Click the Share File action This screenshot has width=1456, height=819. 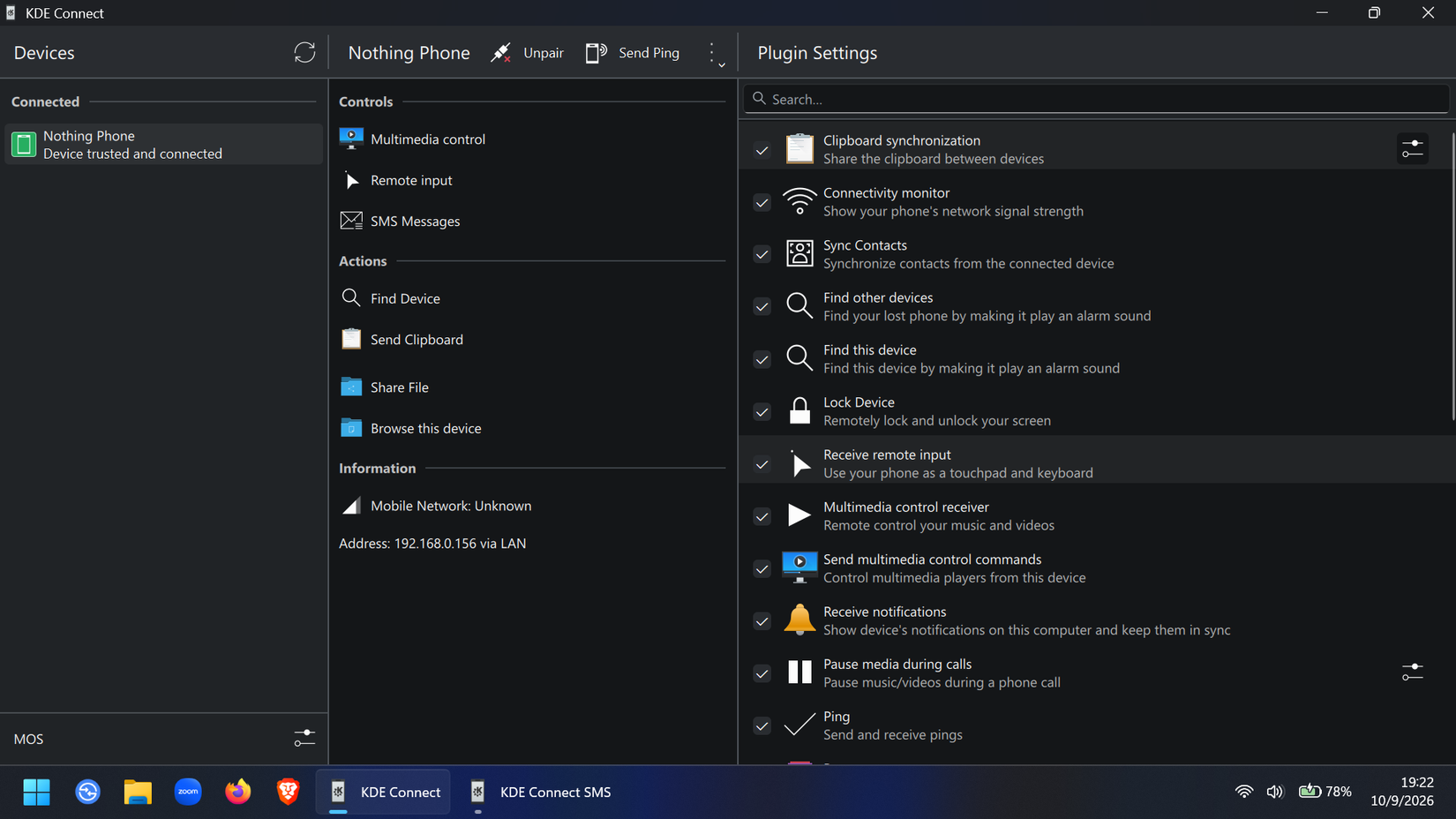click(532, 387)
